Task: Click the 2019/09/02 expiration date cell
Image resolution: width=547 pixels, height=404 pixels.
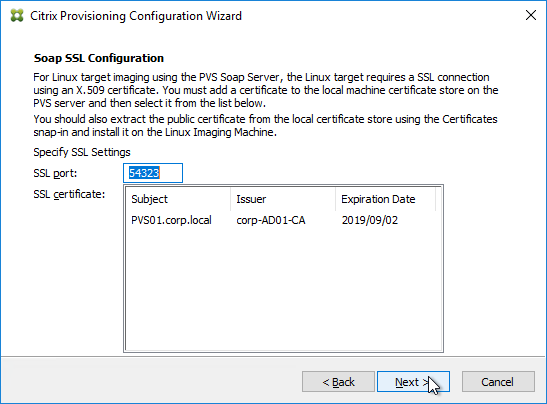Action: coord(370,220)
